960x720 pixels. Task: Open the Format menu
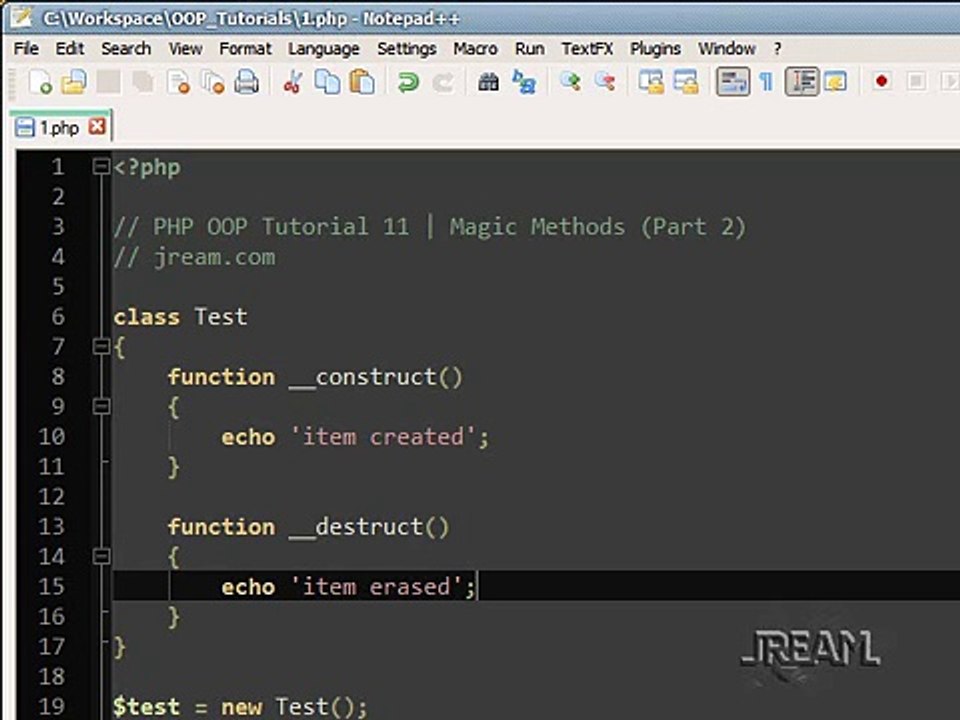245,48
